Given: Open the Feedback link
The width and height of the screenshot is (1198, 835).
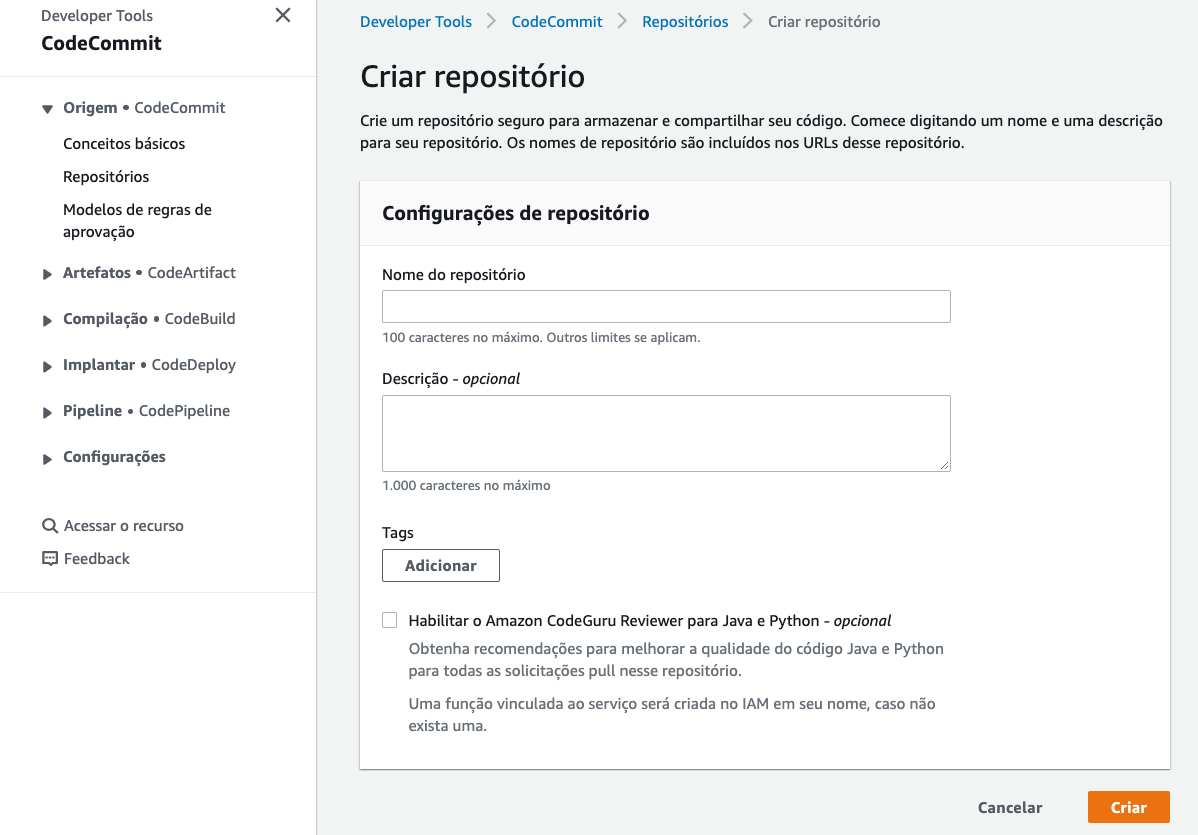Looking at the screenshot, I should tap(97, 558).
